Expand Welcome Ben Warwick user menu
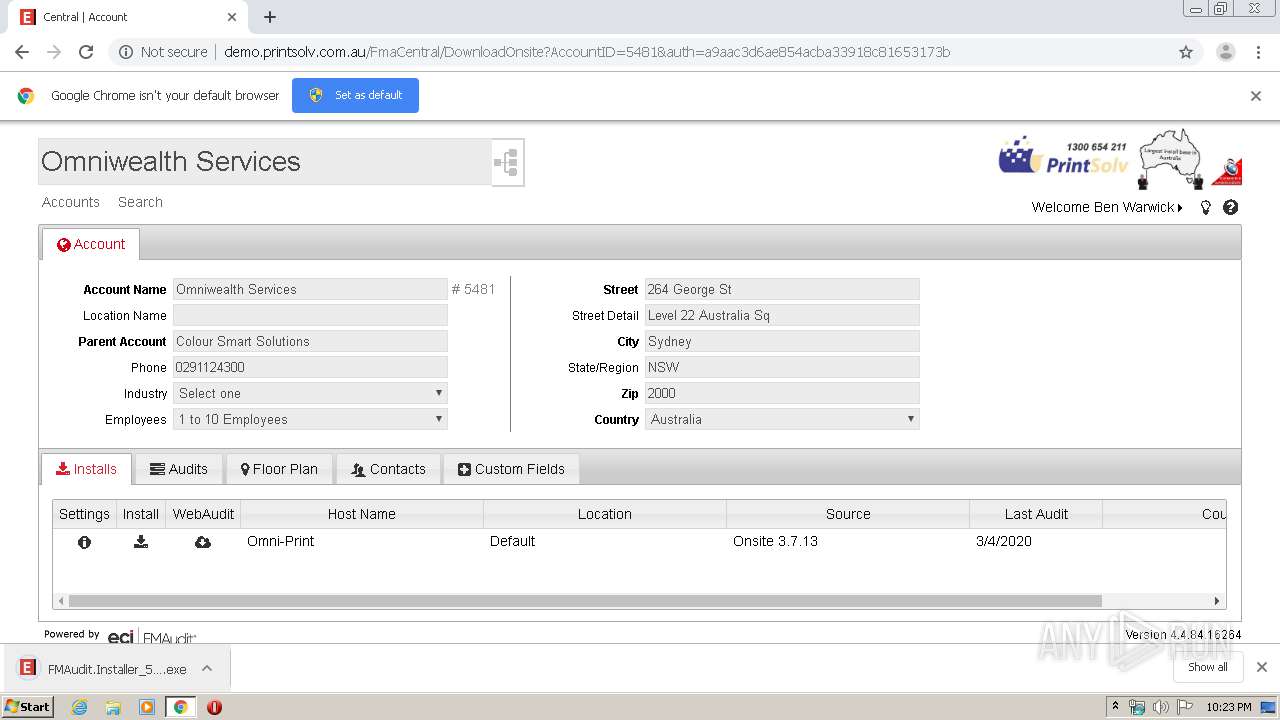 tap(1107, 207)
